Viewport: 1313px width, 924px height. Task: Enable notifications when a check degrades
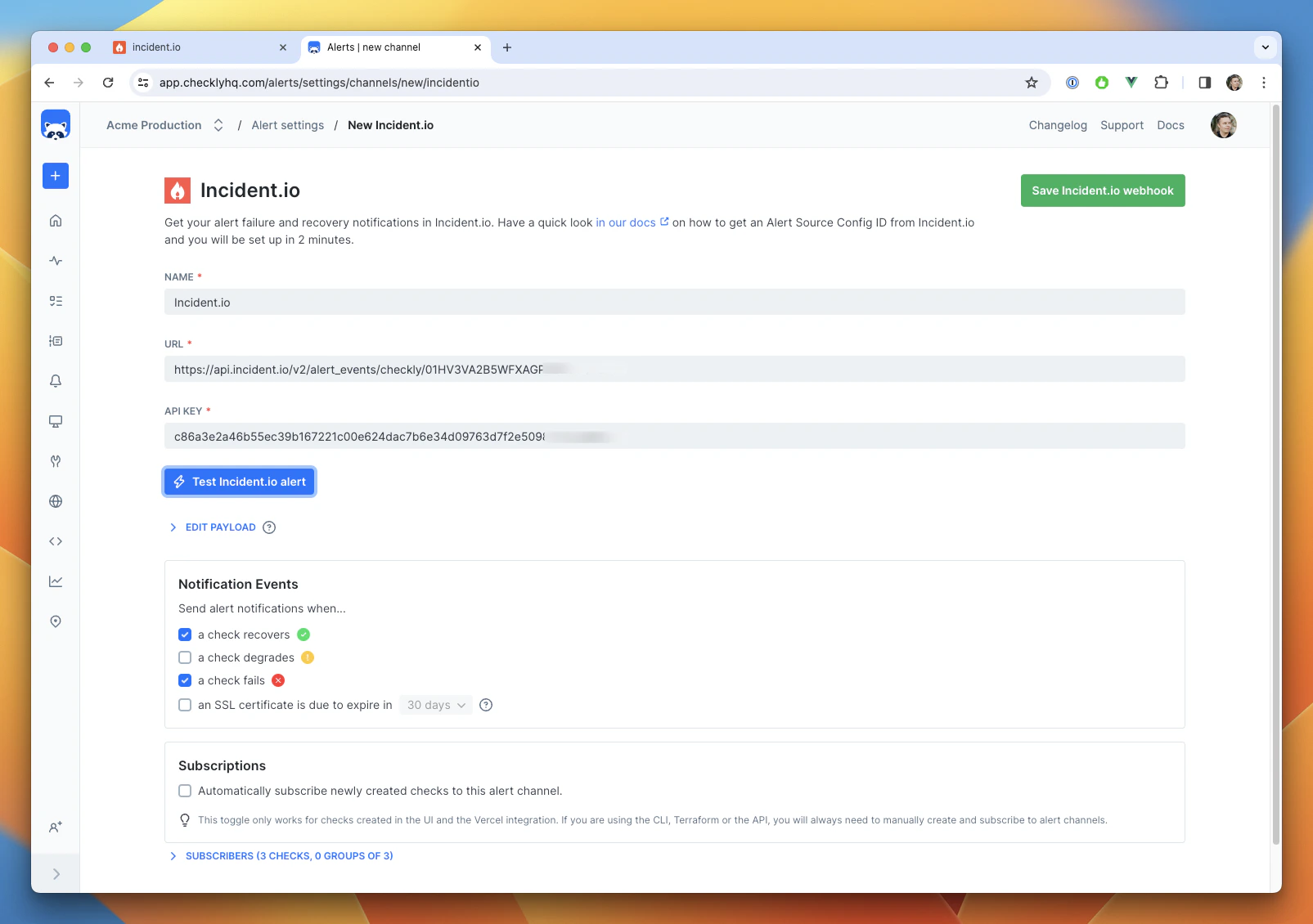pyautogui.click(x=185, y=657)
